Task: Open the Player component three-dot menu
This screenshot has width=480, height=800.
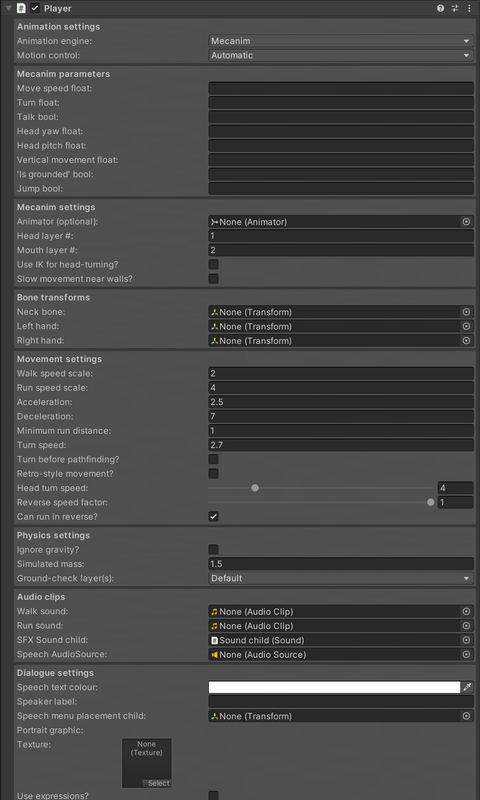Action: click(469, 8)
